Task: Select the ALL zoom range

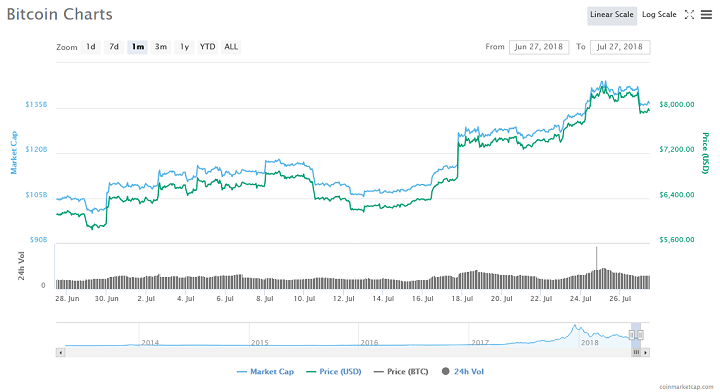Action: point(231,47)
